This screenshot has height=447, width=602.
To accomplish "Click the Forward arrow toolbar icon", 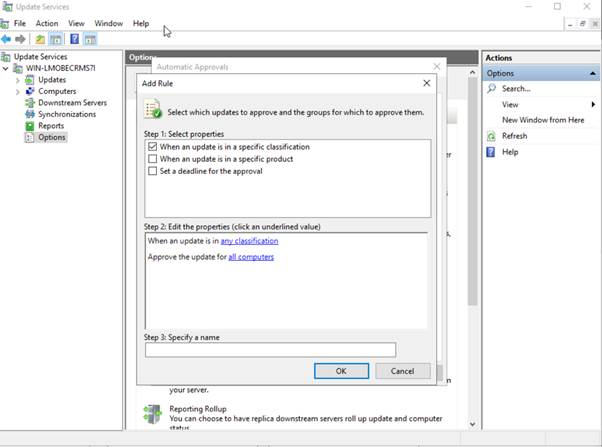I will (20, 39).
